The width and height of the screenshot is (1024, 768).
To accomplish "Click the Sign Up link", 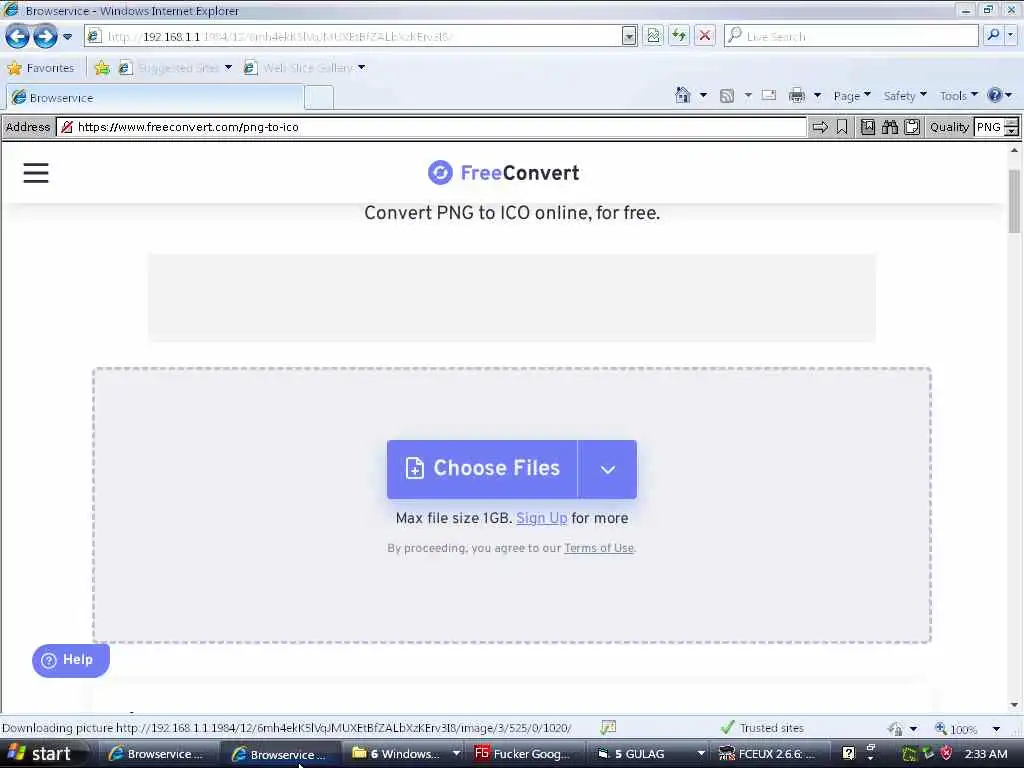I will point(541,518).
